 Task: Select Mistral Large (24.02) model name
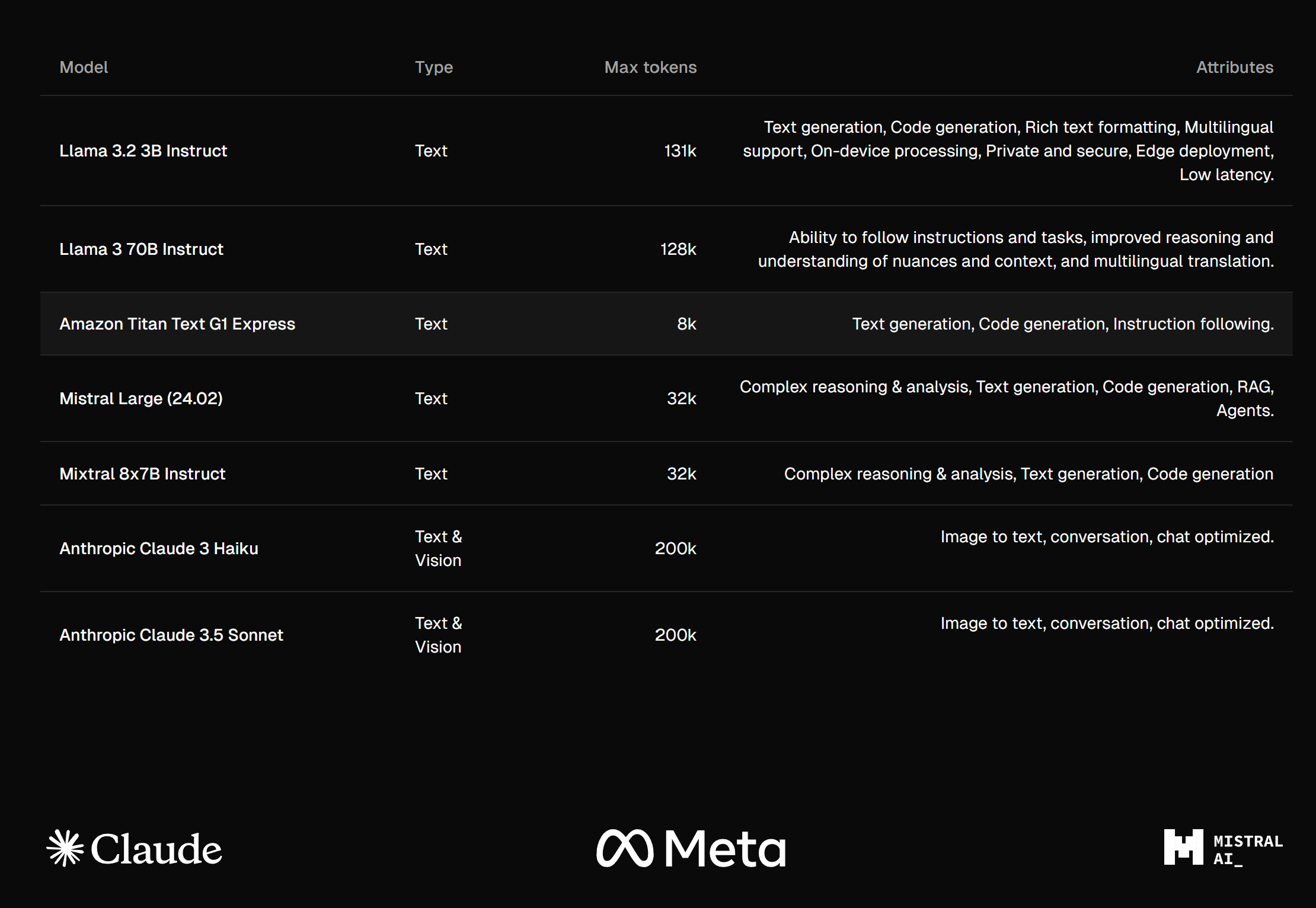141,398
